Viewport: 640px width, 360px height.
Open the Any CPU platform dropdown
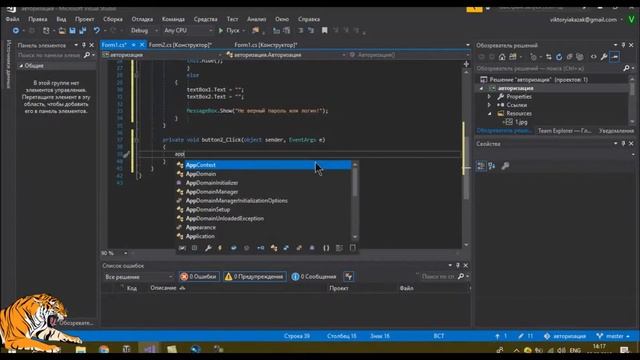pyautogui.click(x=188, y=31)
